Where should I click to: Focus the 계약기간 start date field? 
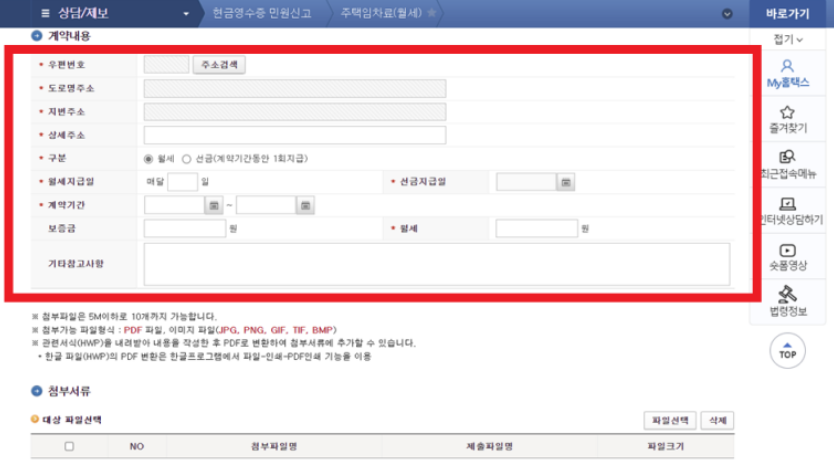174,205
